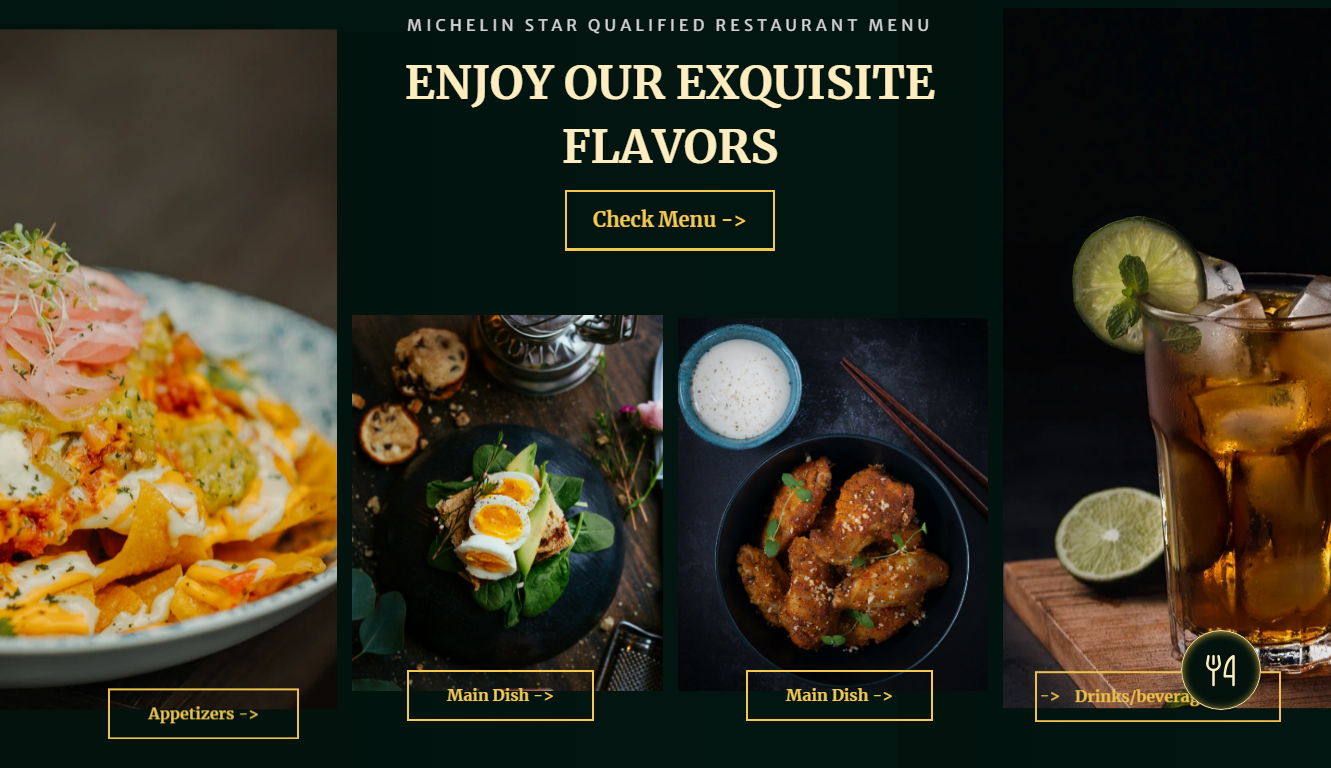The height and width of the screenshot is (768, 1331).
Task: Click the lime slice on the glass rim
Action: (1138, 284)
